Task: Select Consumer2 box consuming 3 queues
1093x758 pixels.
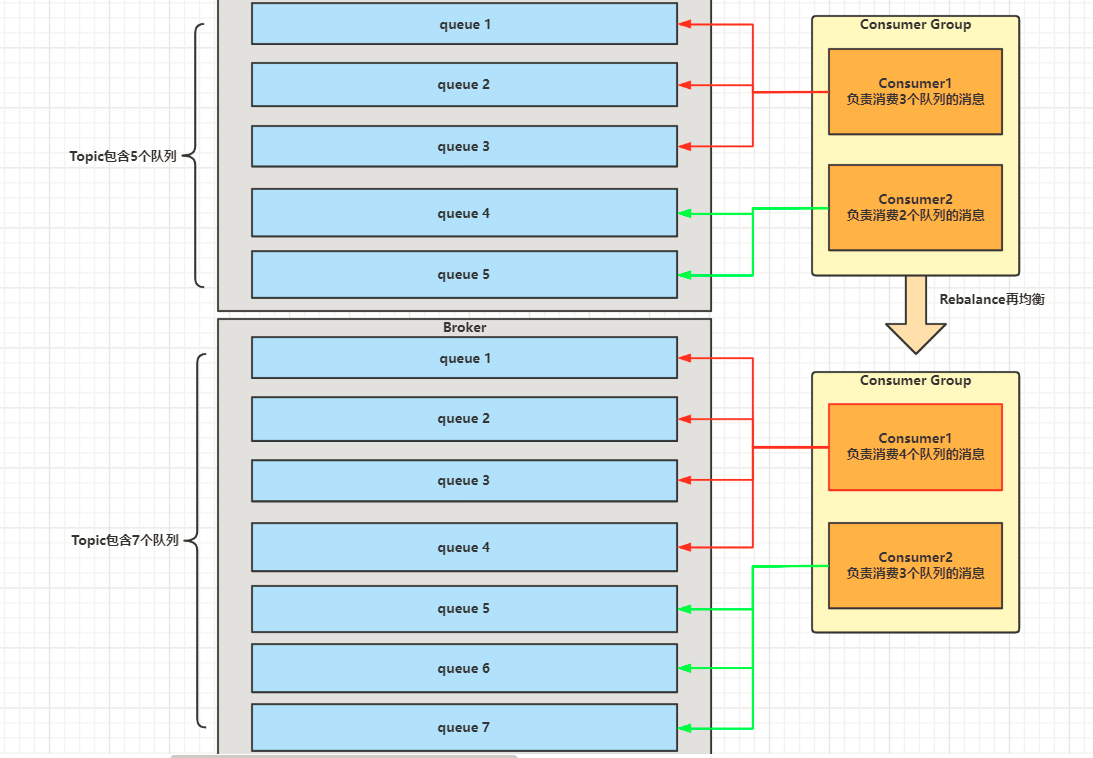Action: (915, 565)
